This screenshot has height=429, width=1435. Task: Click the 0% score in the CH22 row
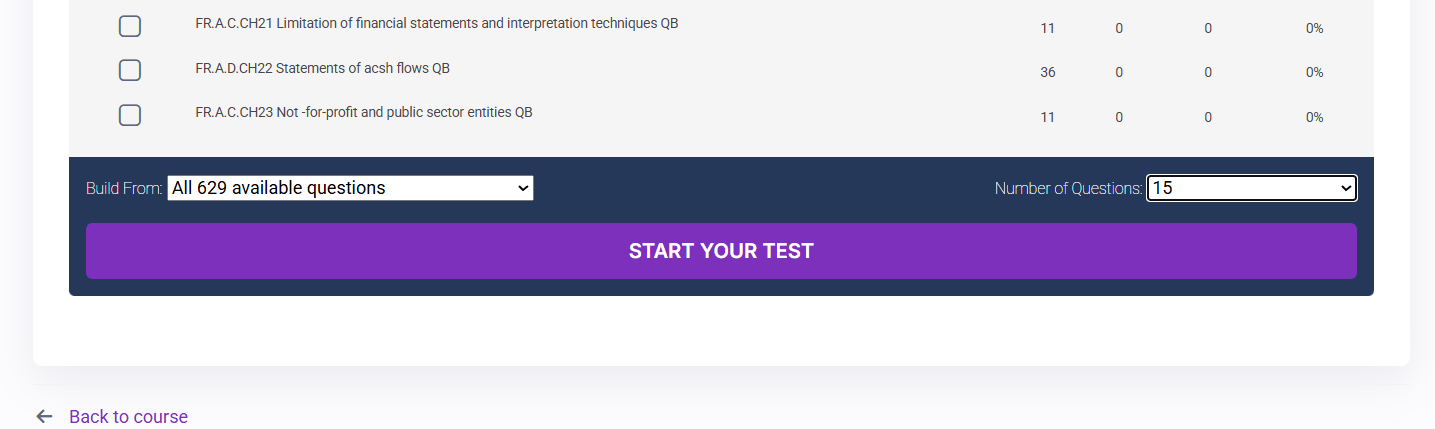pos(1314,72)
